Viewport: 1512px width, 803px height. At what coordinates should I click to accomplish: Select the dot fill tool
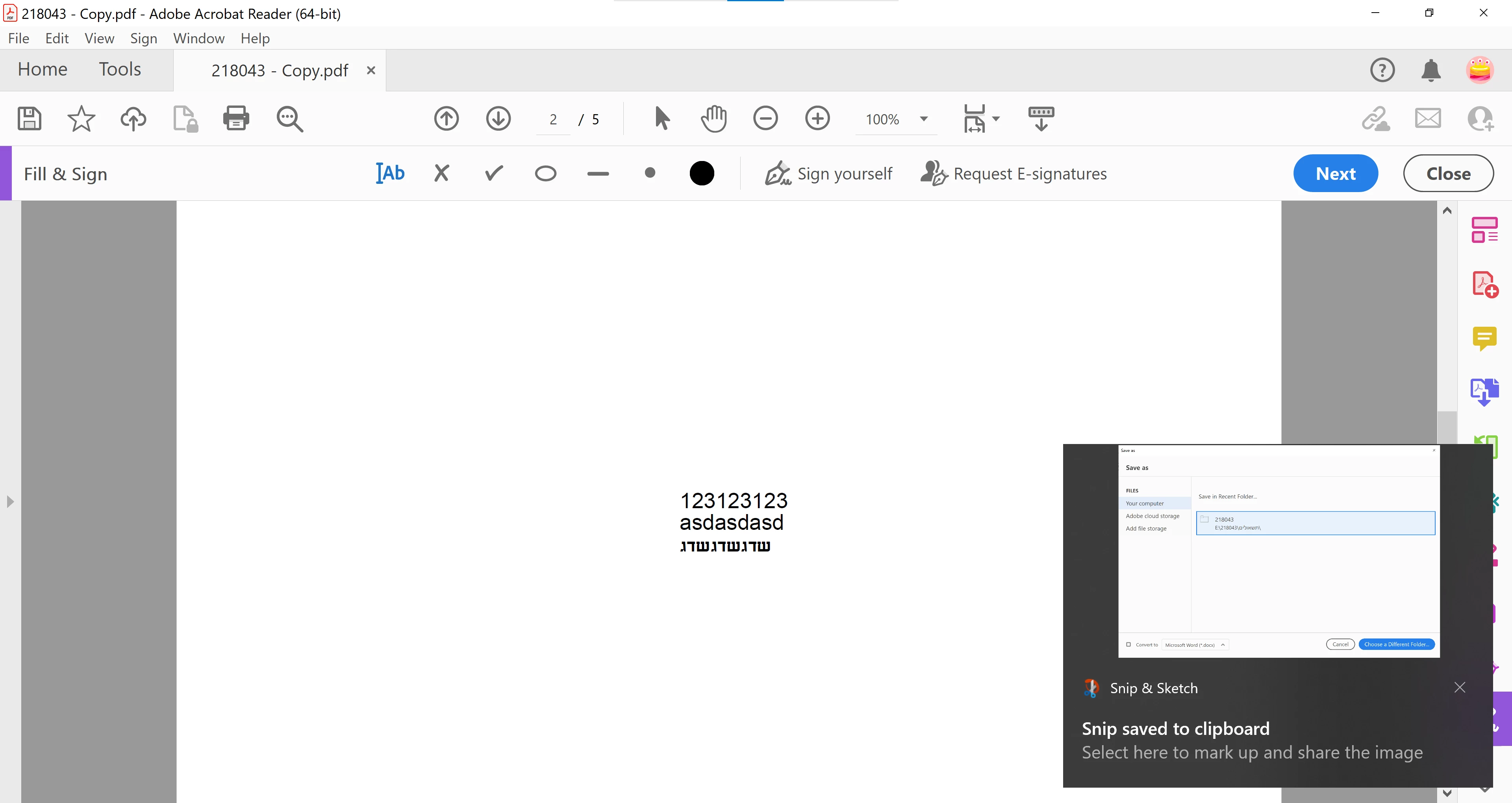(650, 173)
